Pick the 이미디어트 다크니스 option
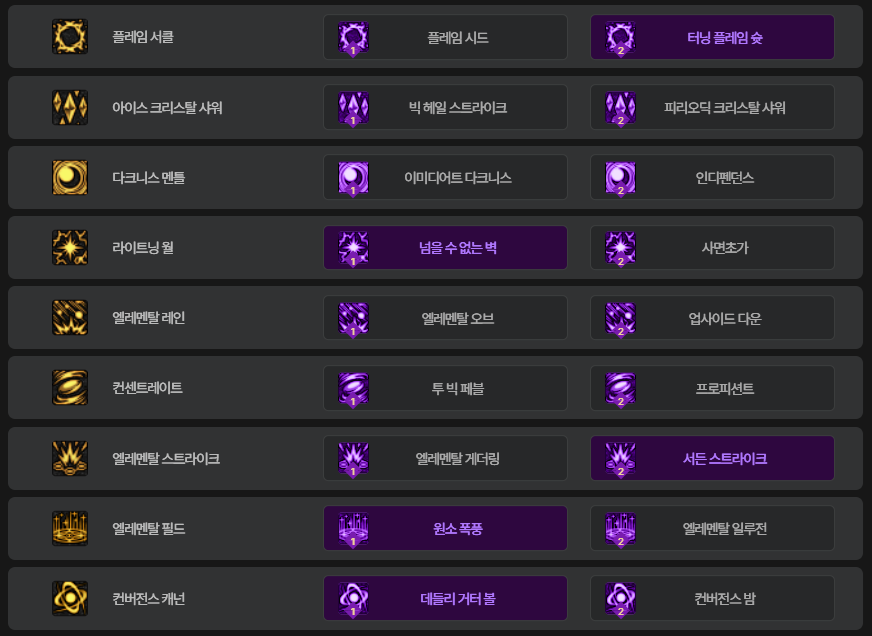Image resolution: width=872 pixels, height=636 pixels. tap(445, 177)
